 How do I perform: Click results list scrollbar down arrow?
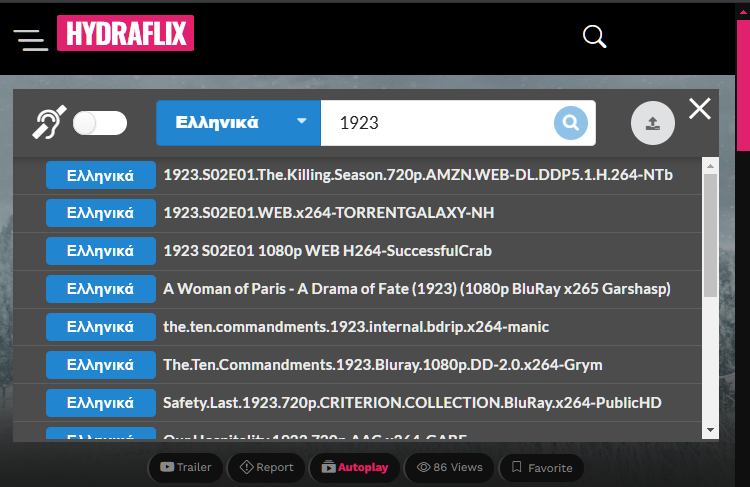tap(710, 430)
